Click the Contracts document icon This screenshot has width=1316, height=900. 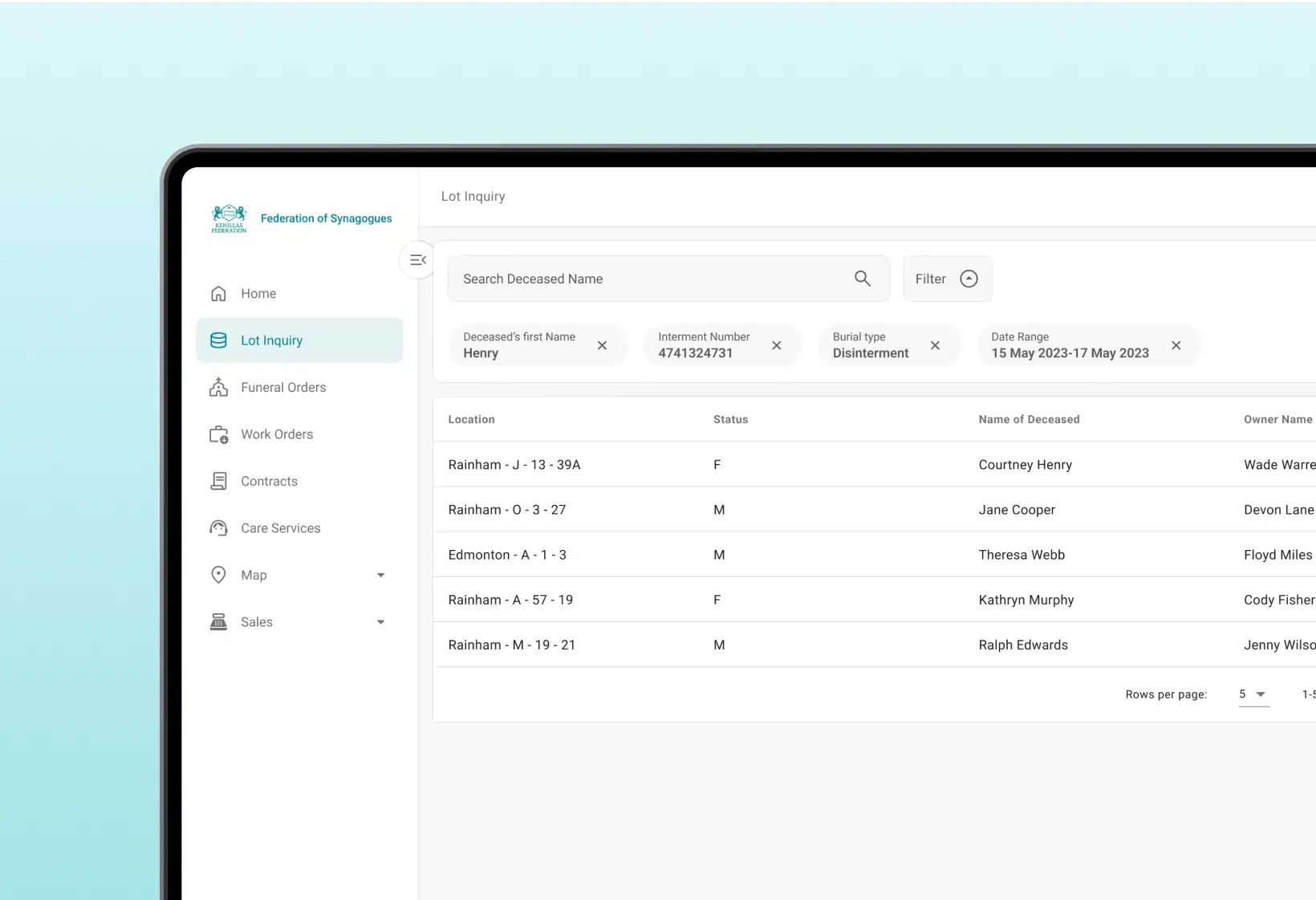218,482
